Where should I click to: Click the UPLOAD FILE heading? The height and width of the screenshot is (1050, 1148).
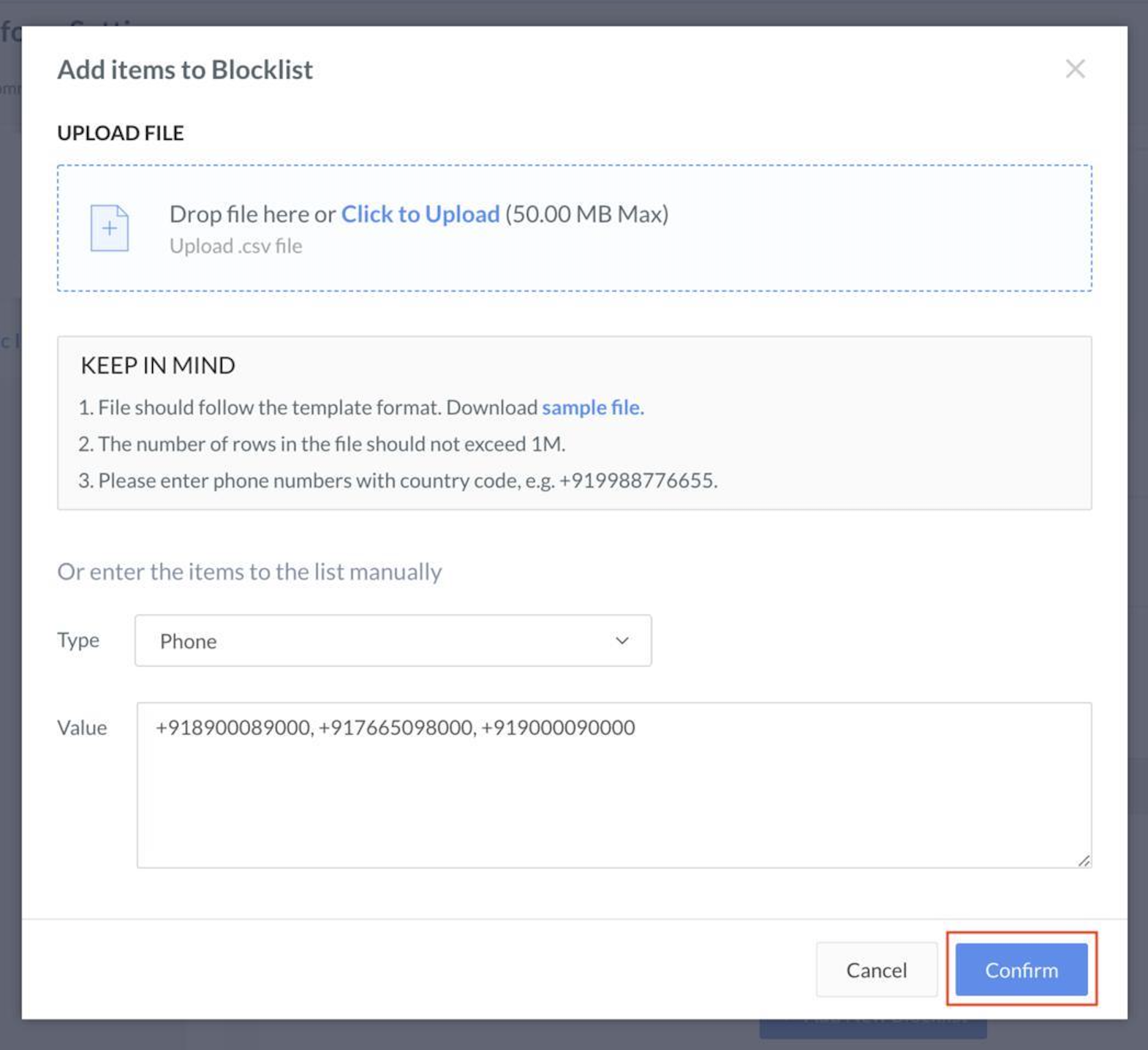(x=121, y=133)
